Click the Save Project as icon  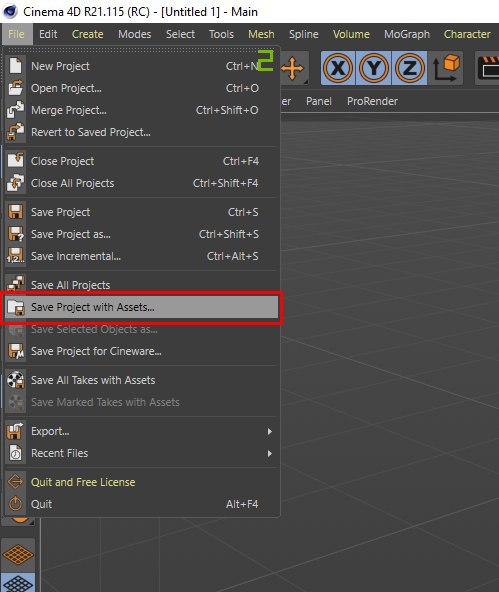click(x=15, y=234)
